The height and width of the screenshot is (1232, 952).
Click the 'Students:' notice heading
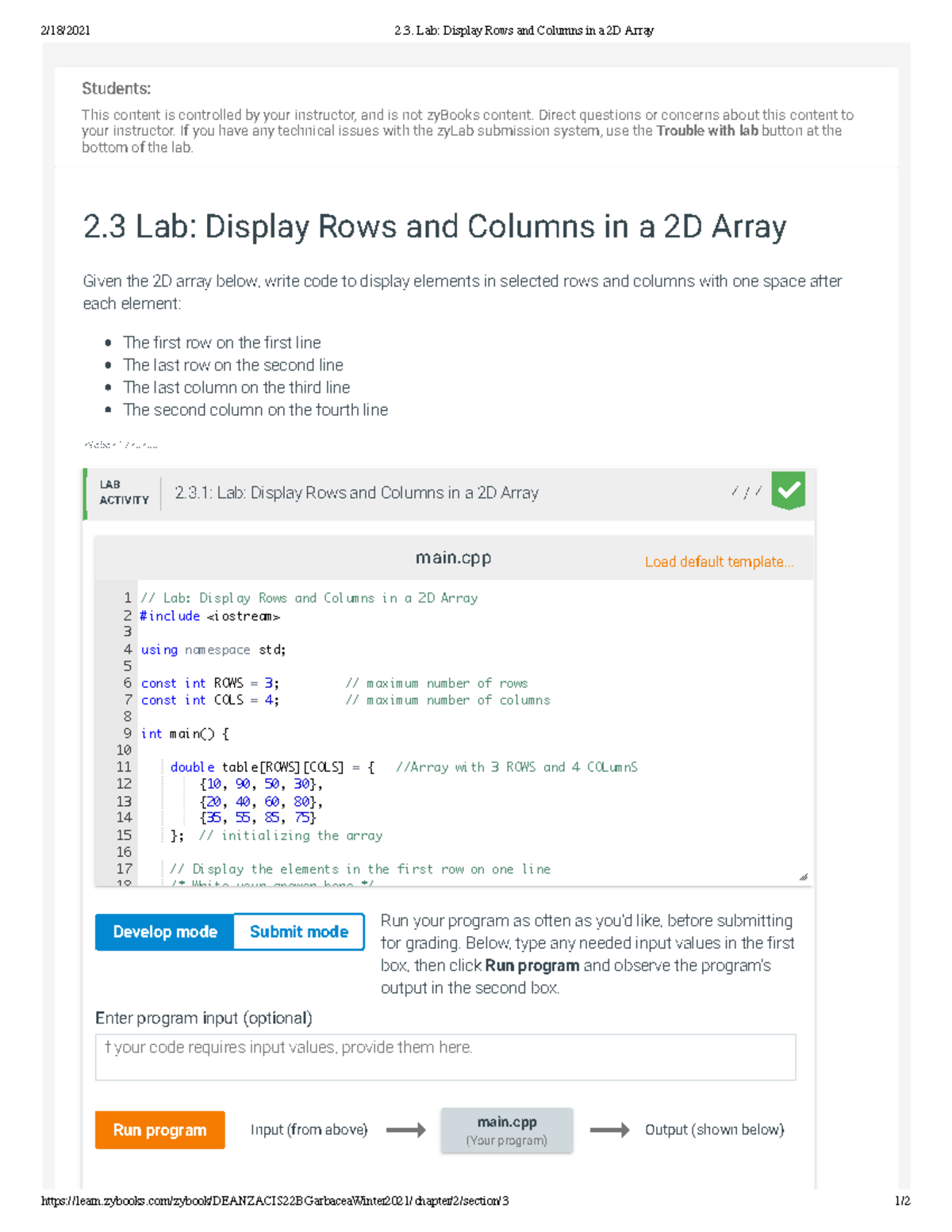point(116,89)
